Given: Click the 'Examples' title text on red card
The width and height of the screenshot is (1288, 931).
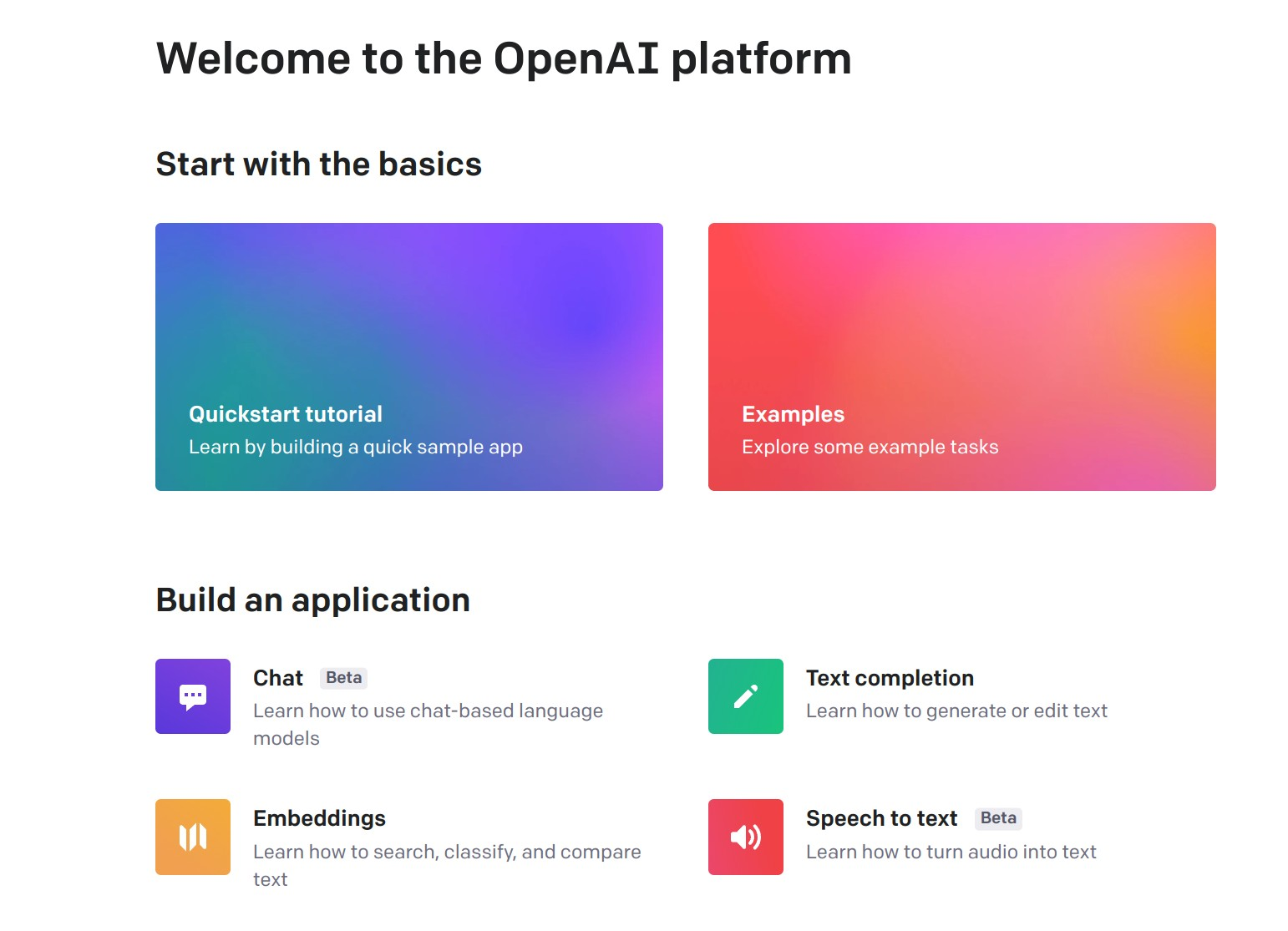Looking at the screenshot, I should coord(793,414).
